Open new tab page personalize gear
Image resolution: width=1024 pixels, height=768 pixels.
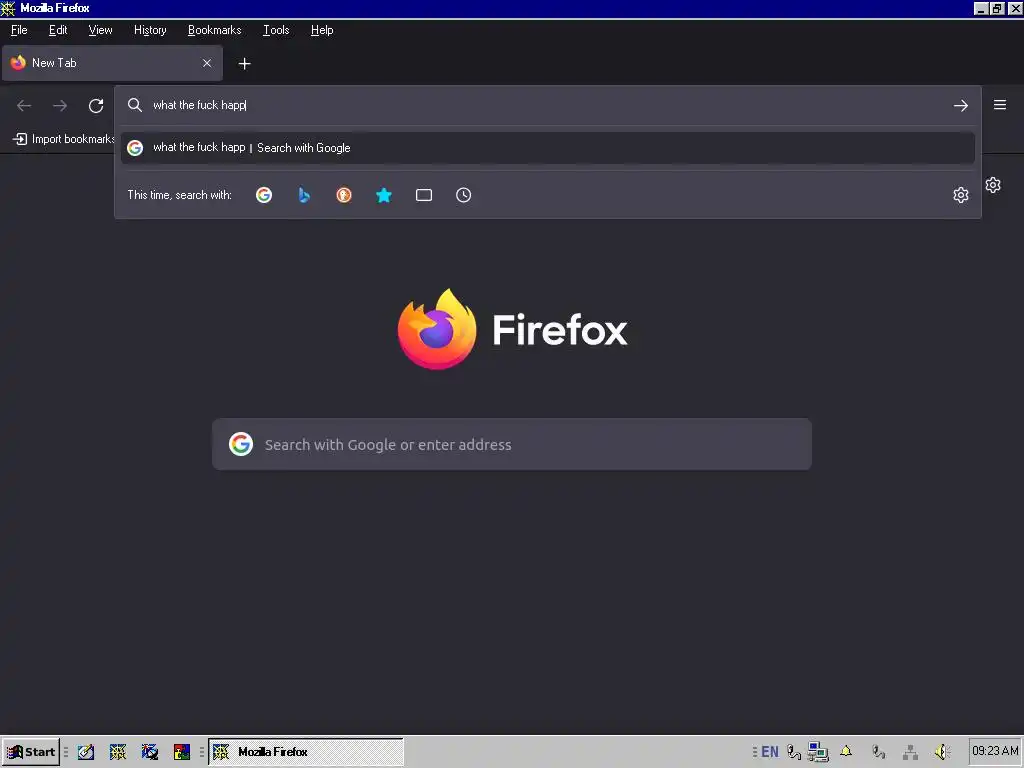tap(993, 185)
